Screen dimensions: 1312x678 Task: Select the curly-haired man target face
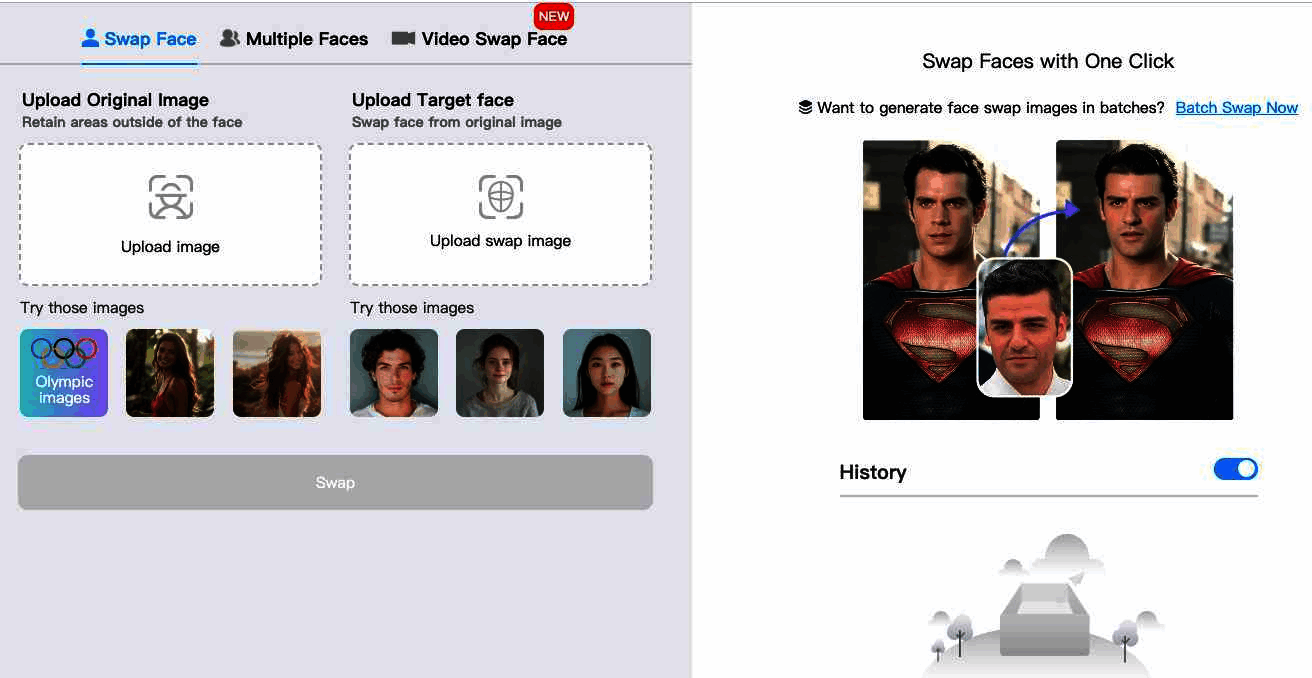point(394,373)
